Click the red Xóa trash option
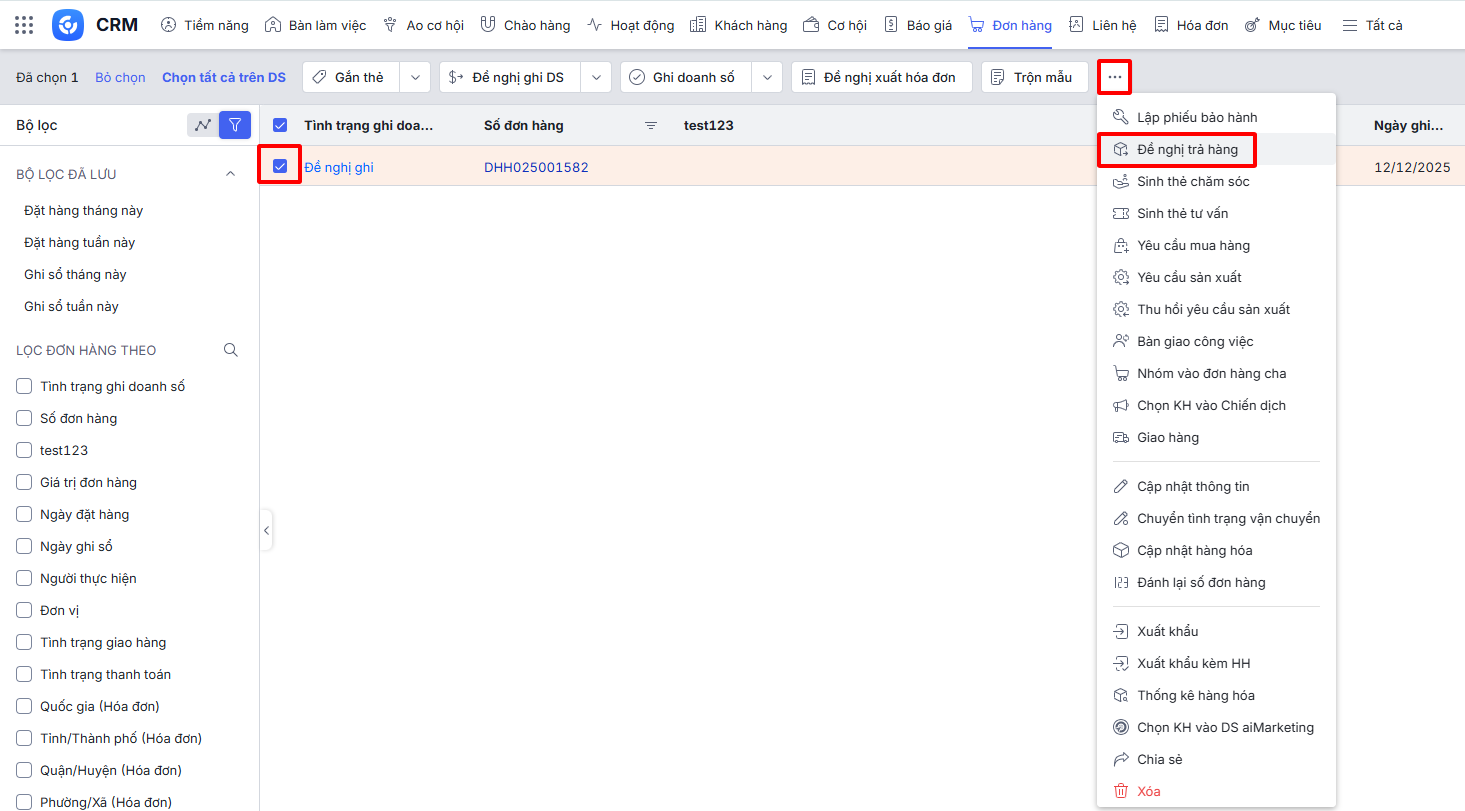1465x811 pixels. tap(1148, 791)
